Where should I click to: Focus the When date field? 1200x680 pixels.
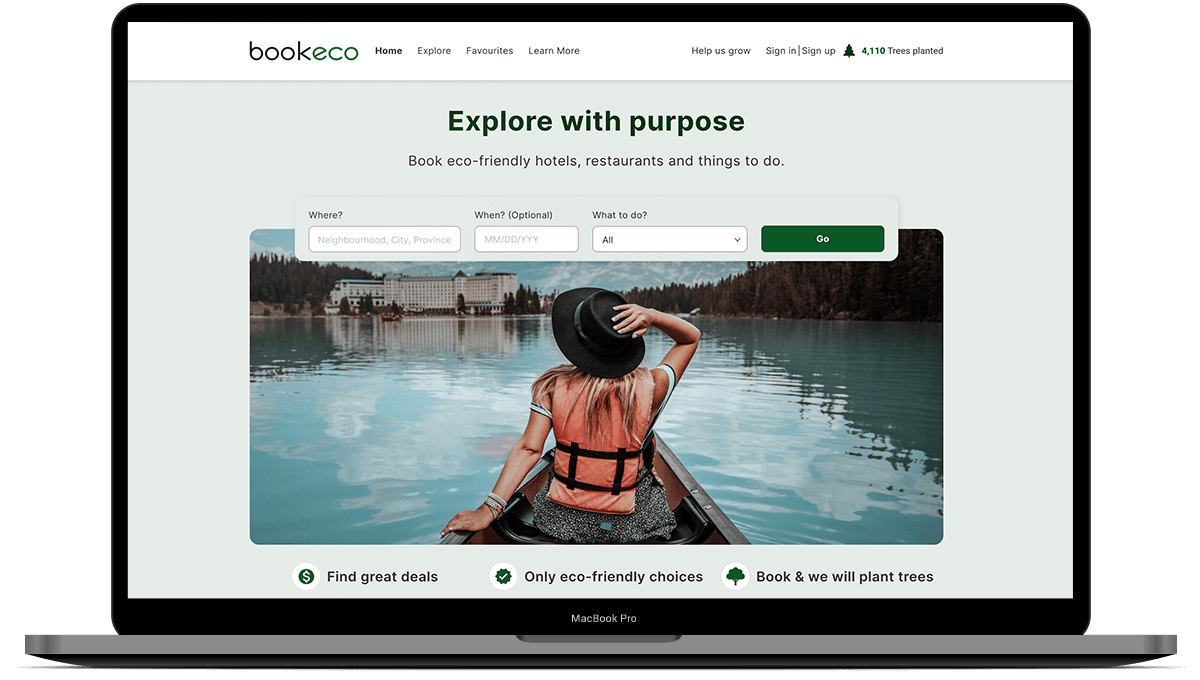coord(526,239)
